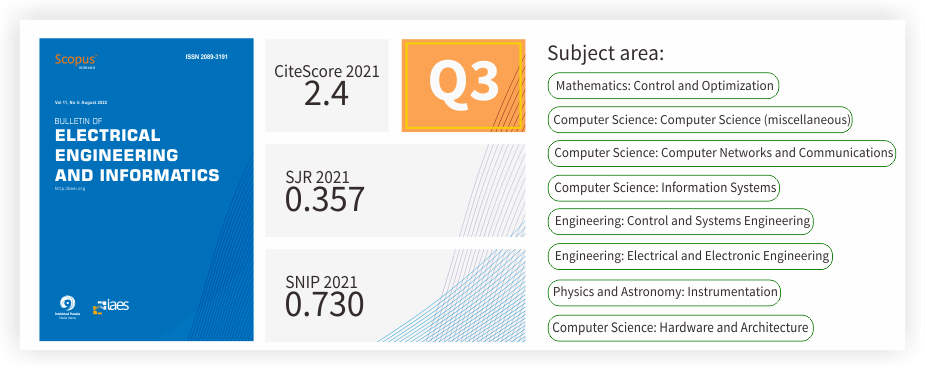
Task: Click the Intelektual Pustaka circular logo
Action: 68,306
